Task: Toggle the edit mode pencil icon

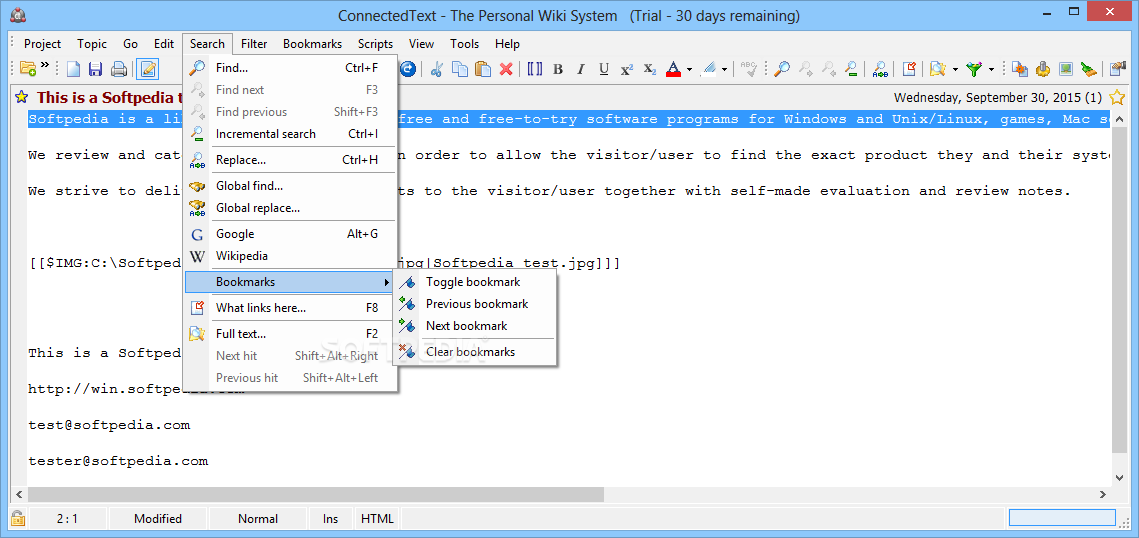Action: tap(148, 70)
